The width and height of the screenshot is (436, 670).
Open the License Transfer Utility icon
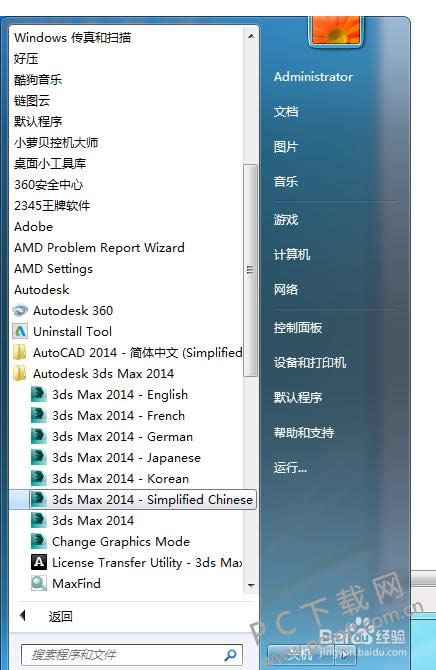(38, 562)
